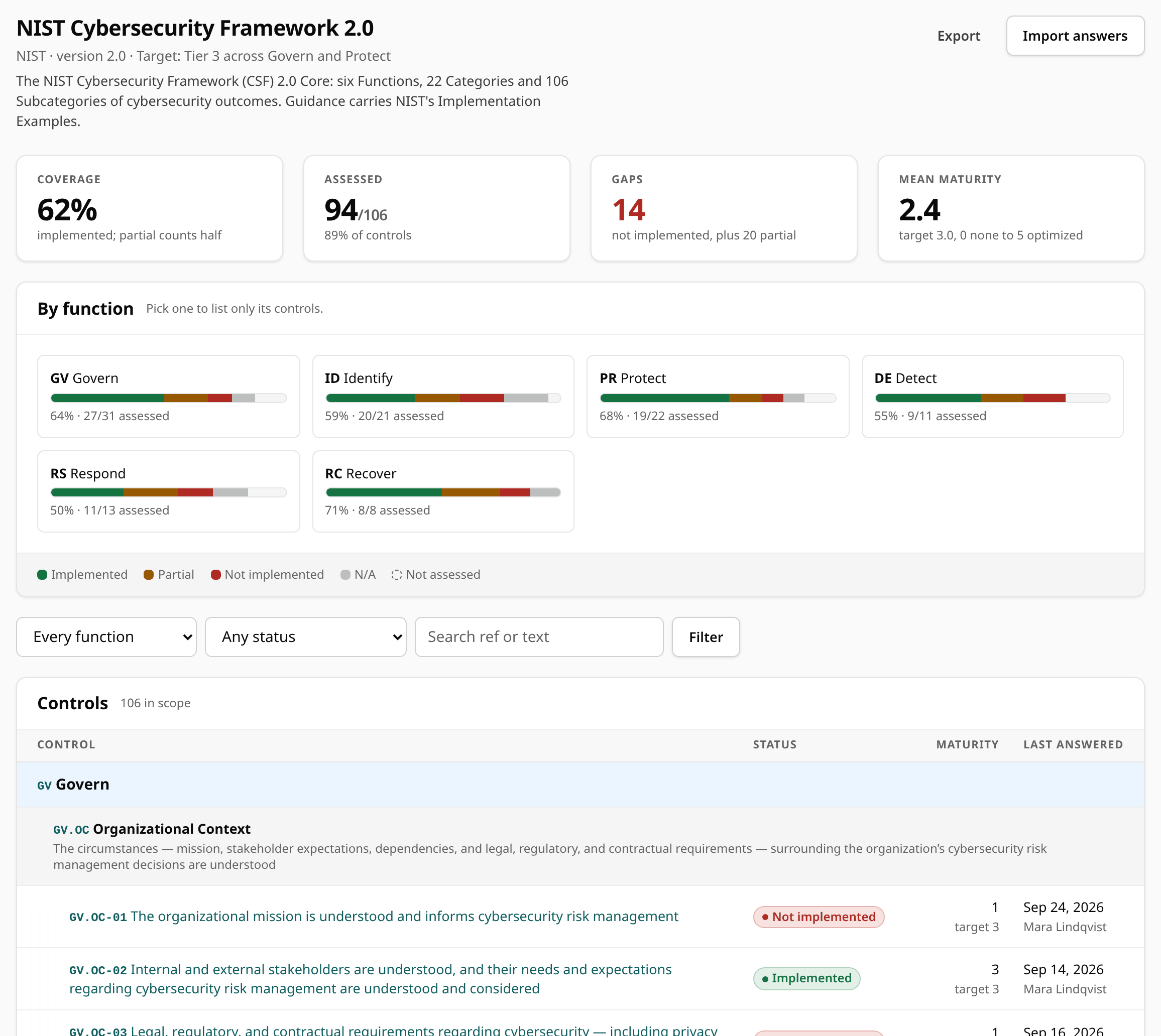Click the Gaps 14 summary card
The height and width of the screenshot is (1036, 1161).
click(x=724, y=208)
